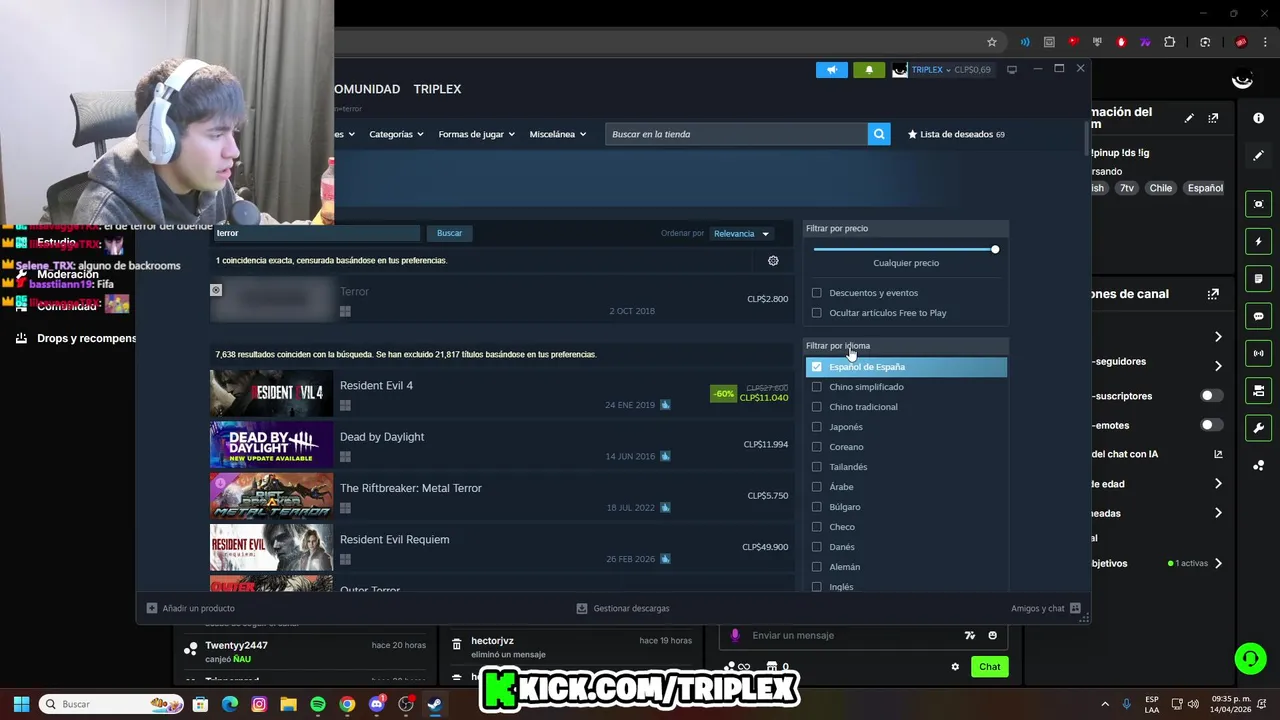Viewport: 1280px width, 720px height.
Task: Click the Chile stream tag
Action: pos(1160,188)
